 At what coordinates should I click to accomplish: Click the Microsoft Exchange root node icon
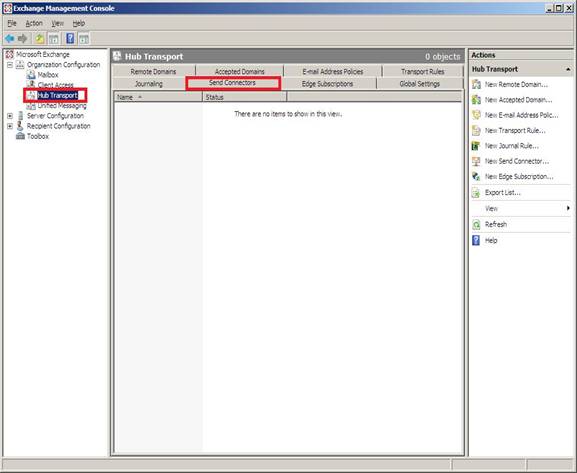[x=10, y=54]
